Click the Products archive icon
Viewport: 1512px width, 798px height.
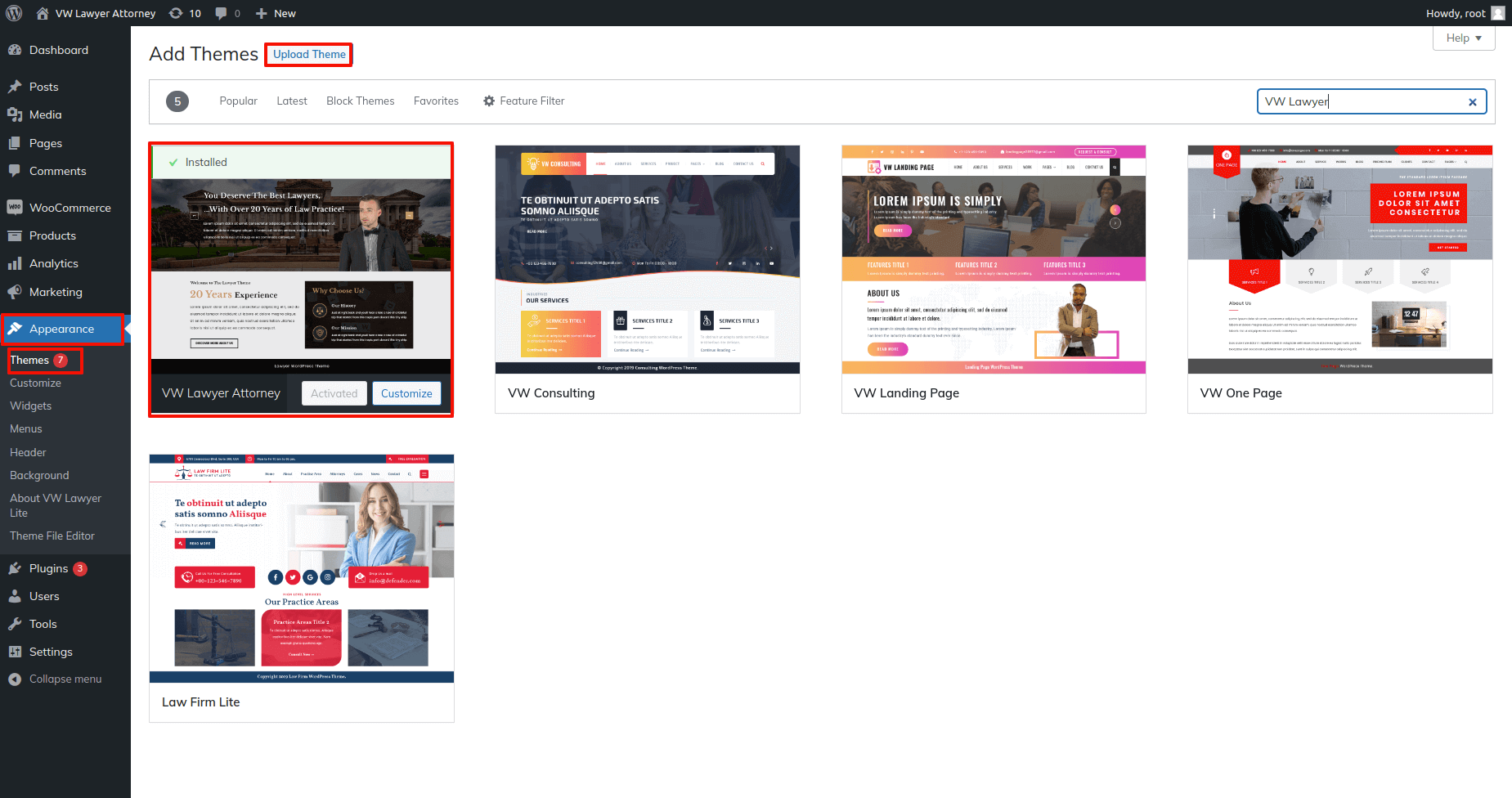click(15, 235)
